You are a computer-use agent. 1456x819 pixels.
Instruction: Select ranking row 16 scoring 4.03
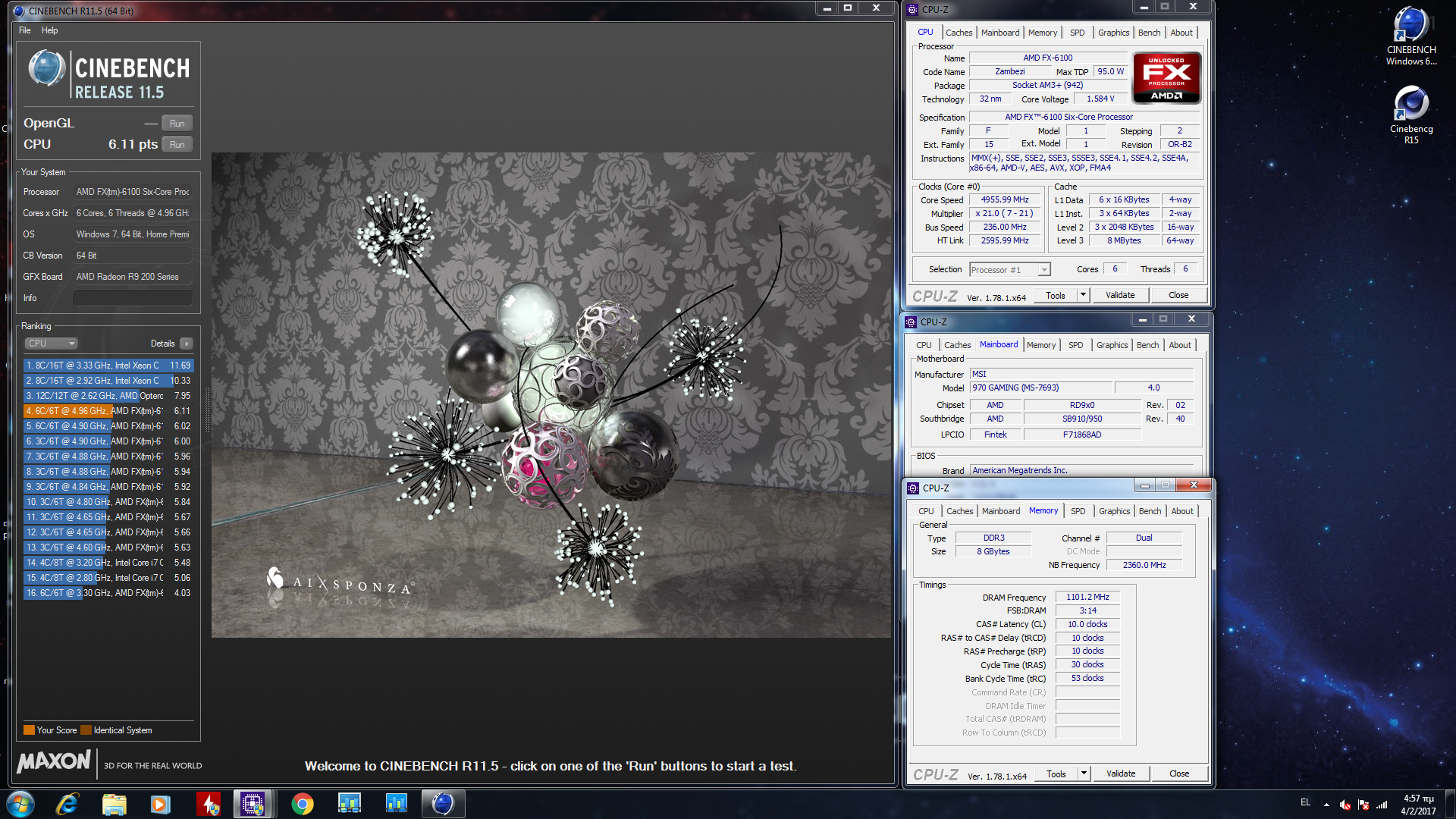(x=108, y=593)
